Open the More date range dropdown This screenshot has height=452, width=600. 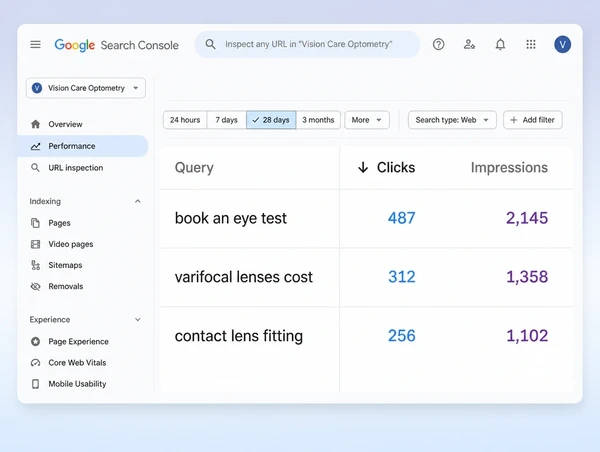coord(367,120)
